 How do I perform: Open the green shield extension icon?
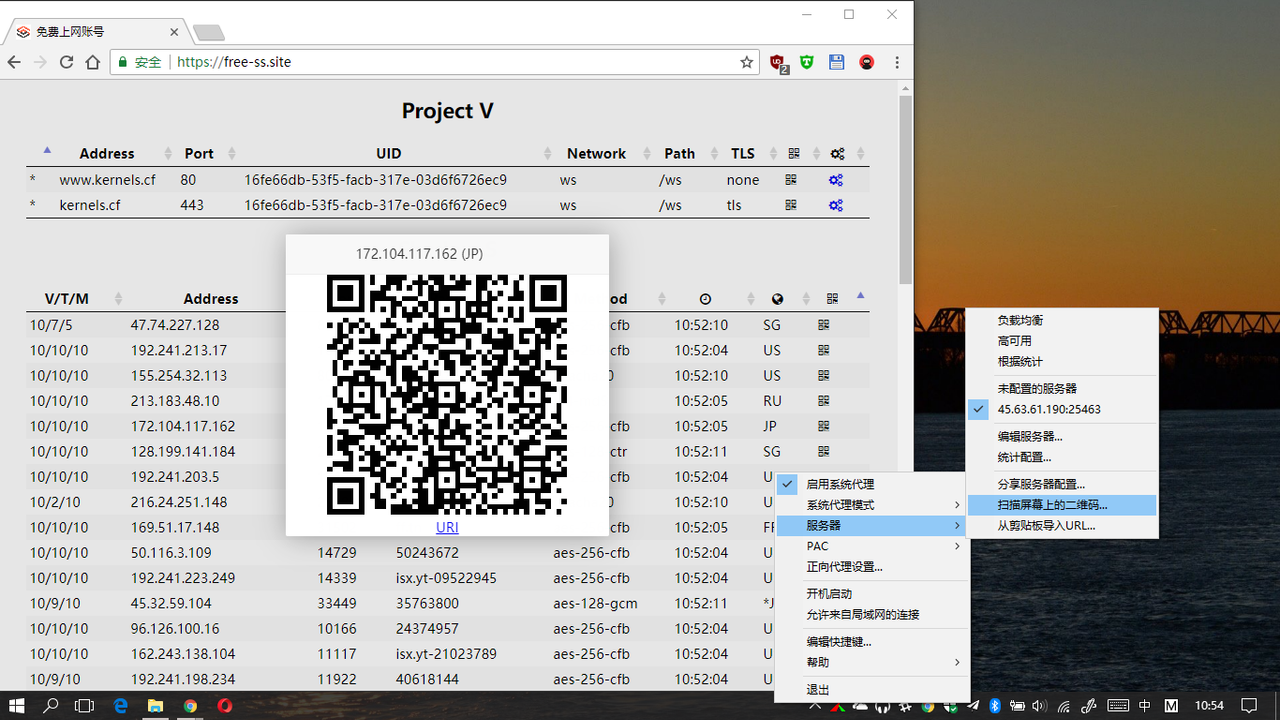[x=807, y=62]
